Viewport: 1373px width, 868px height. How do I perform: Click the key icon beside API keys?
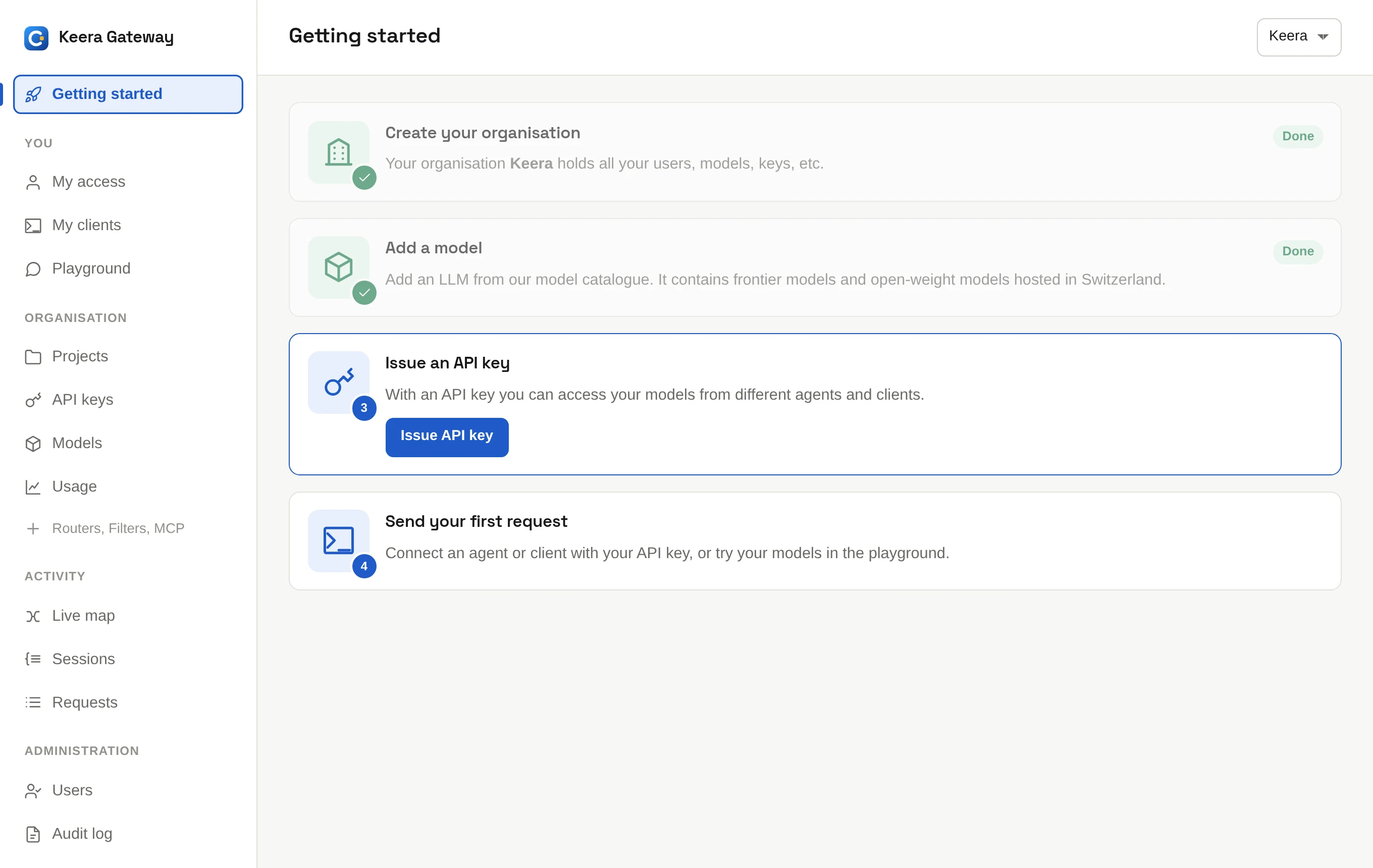tap(33, 400)
